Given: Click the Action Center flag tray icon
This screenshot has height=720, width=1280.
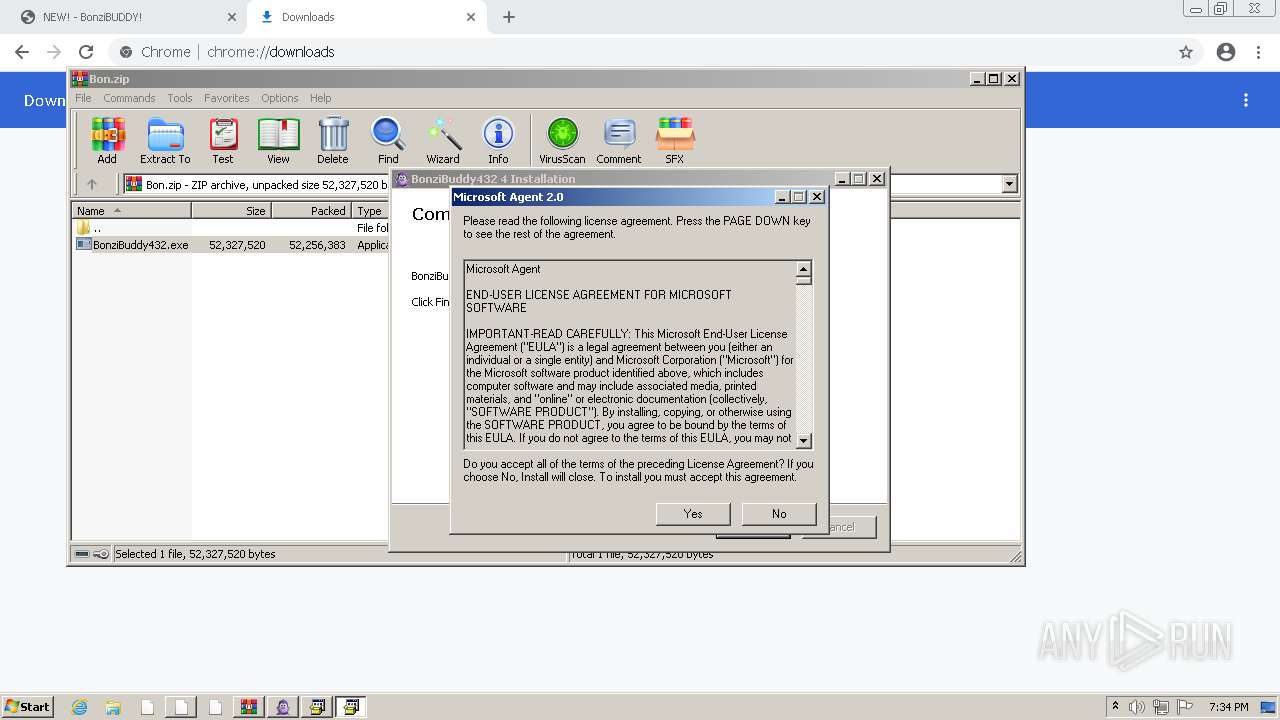Looking at the screenshot, I should point(1185,707).
